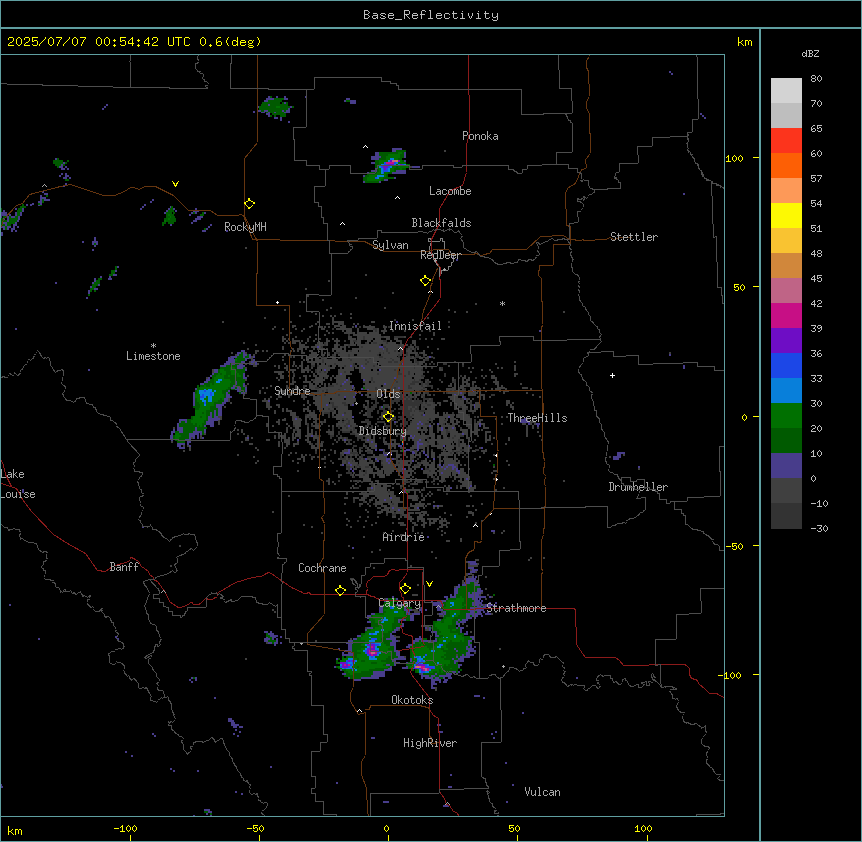Click the red swatch in the dBZ legend

pos(786,140)
